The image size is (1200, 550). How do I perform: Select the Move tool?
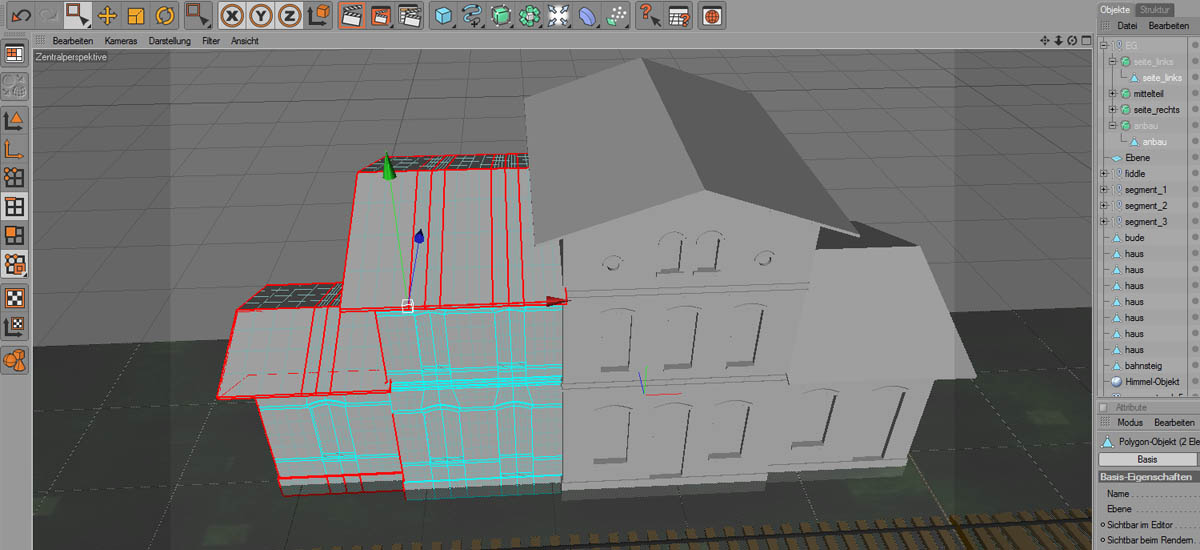[x=107, y=15]
